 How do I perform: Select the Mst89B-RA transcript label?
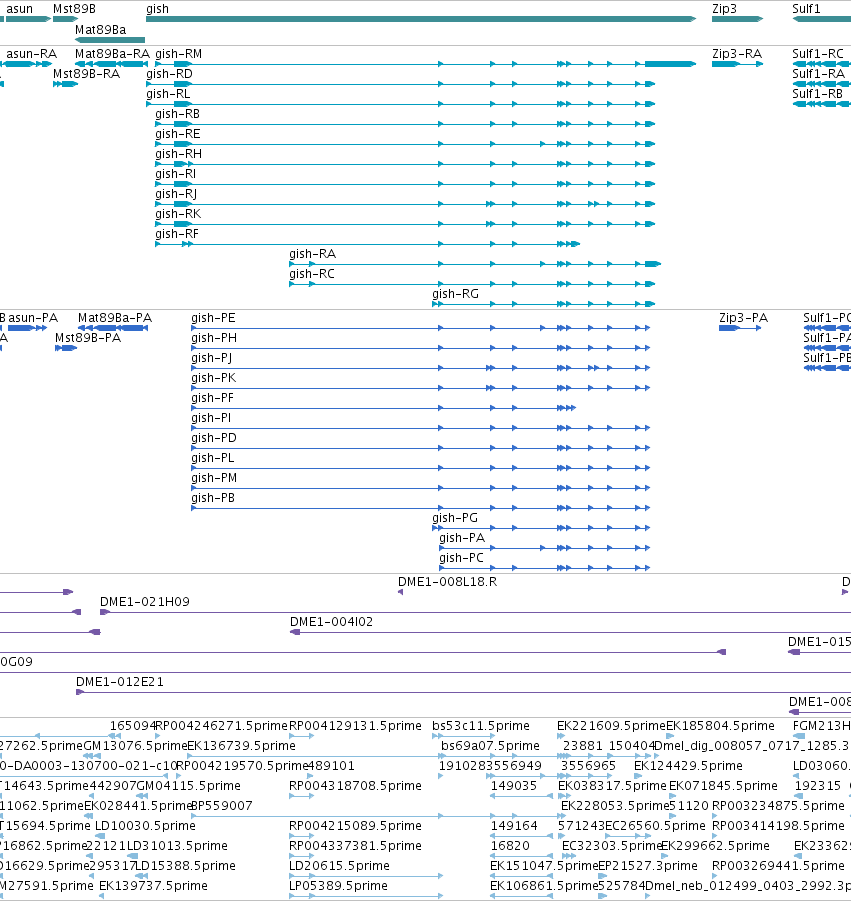[x=87, y=74]
